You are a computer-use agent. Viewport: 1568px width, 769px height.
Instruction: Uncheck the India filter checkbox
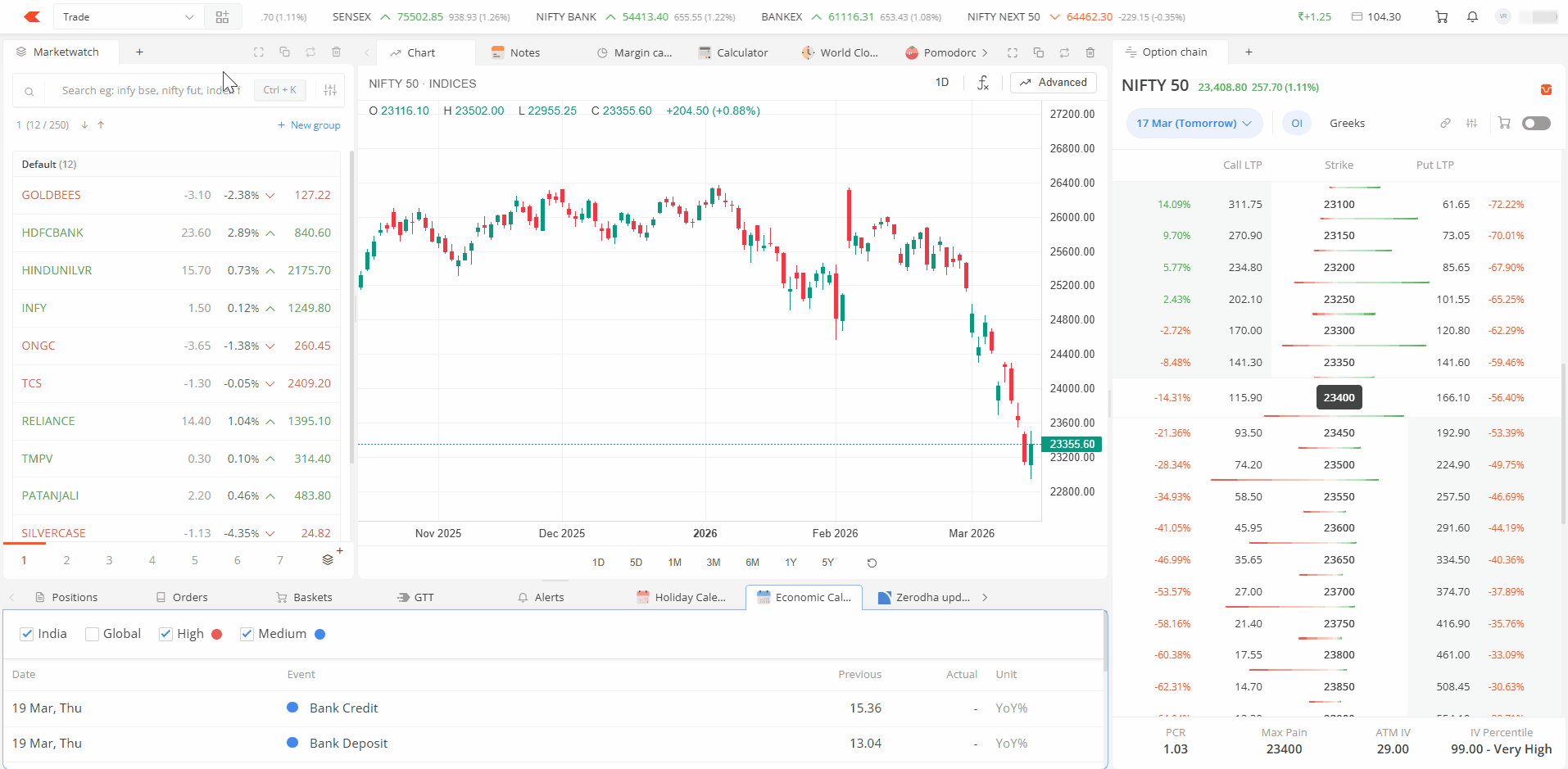click(27, 634)
